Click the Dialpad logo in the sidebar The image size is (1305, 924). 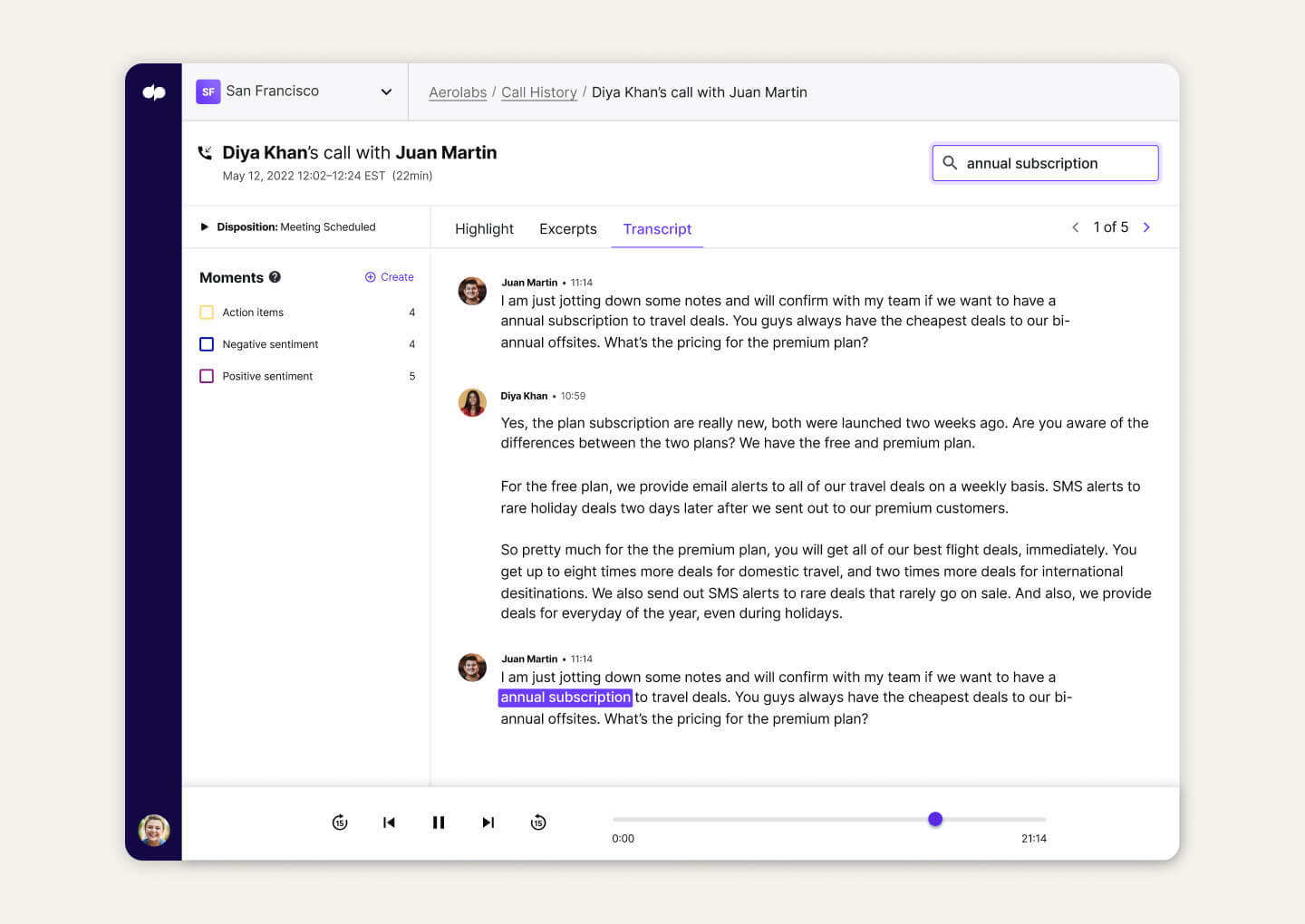coord(153,91)
